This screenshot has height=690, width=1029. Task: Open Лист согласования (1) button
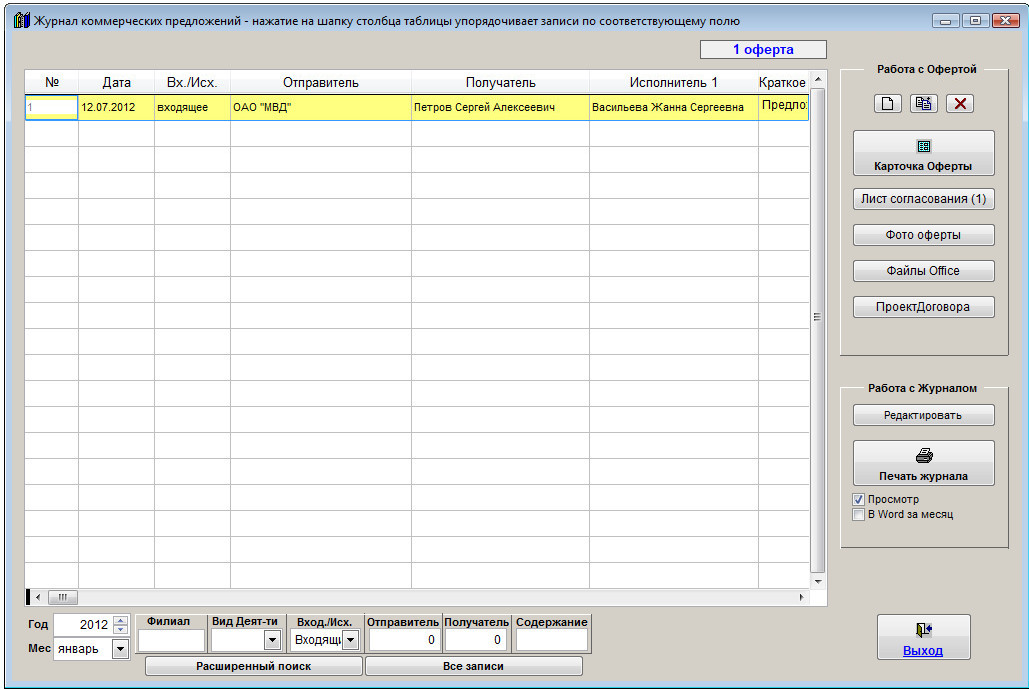(x=923, y=199)
